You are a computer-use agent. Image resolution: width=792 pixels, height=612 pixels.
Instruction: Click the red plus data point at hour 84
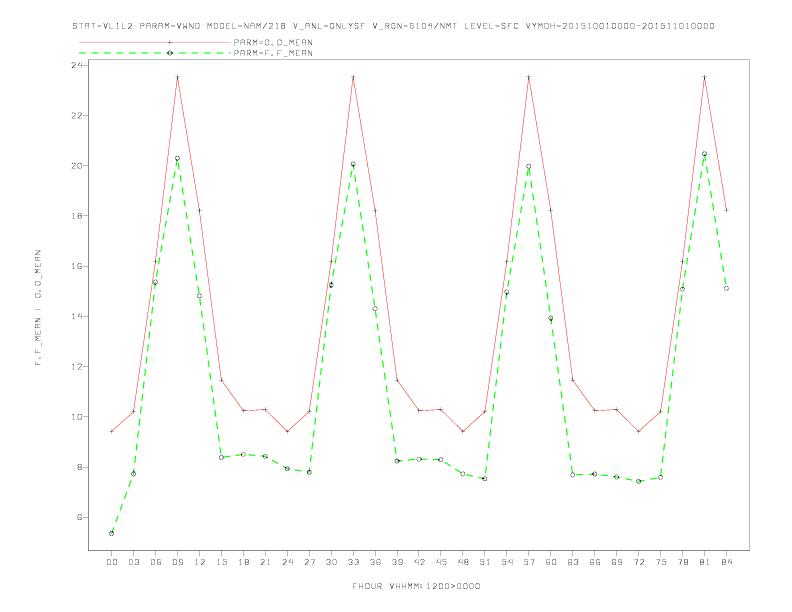(726, 210)
